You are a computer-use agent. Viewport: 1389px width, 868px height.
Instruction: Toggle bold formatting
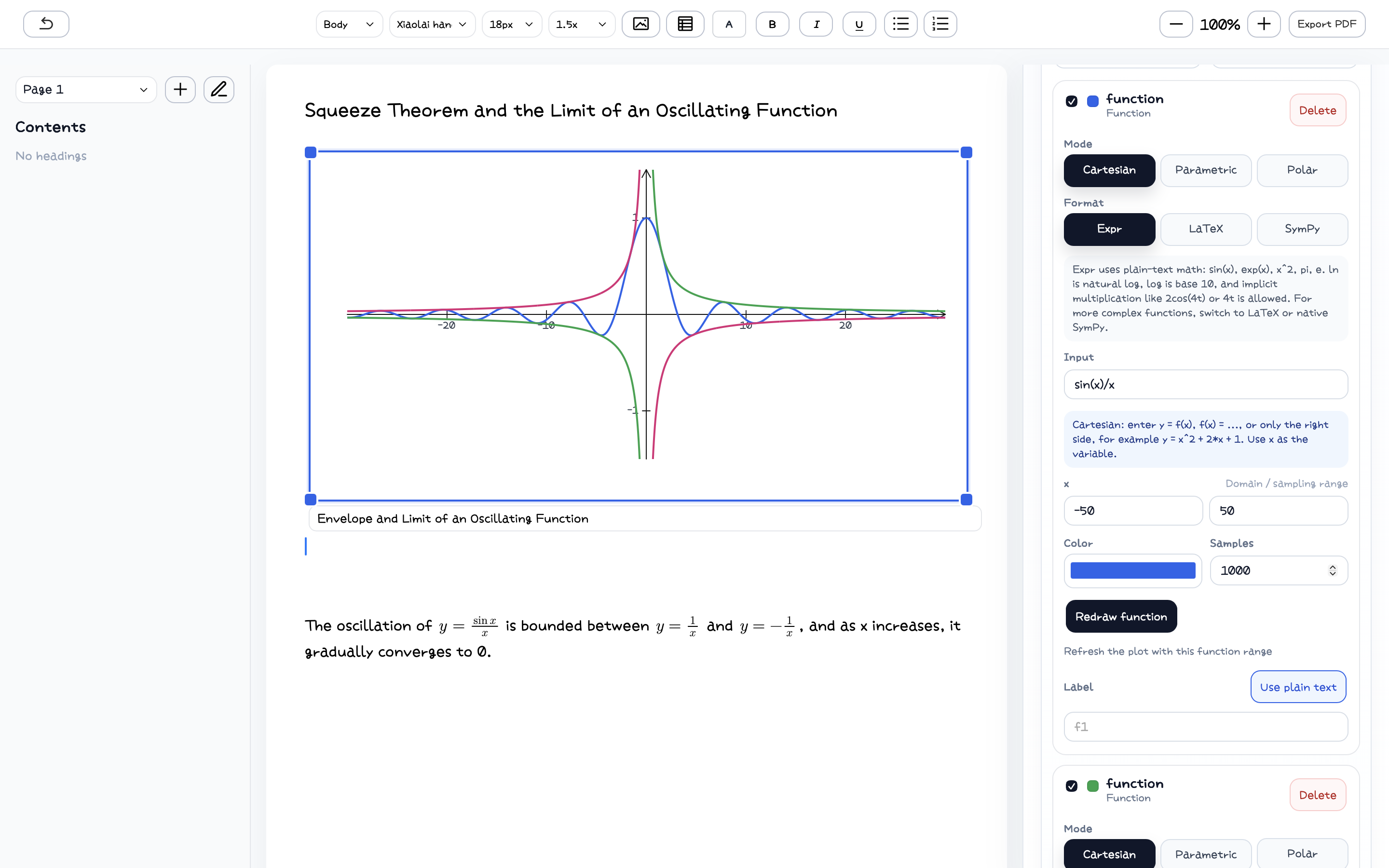click(772, 24)
